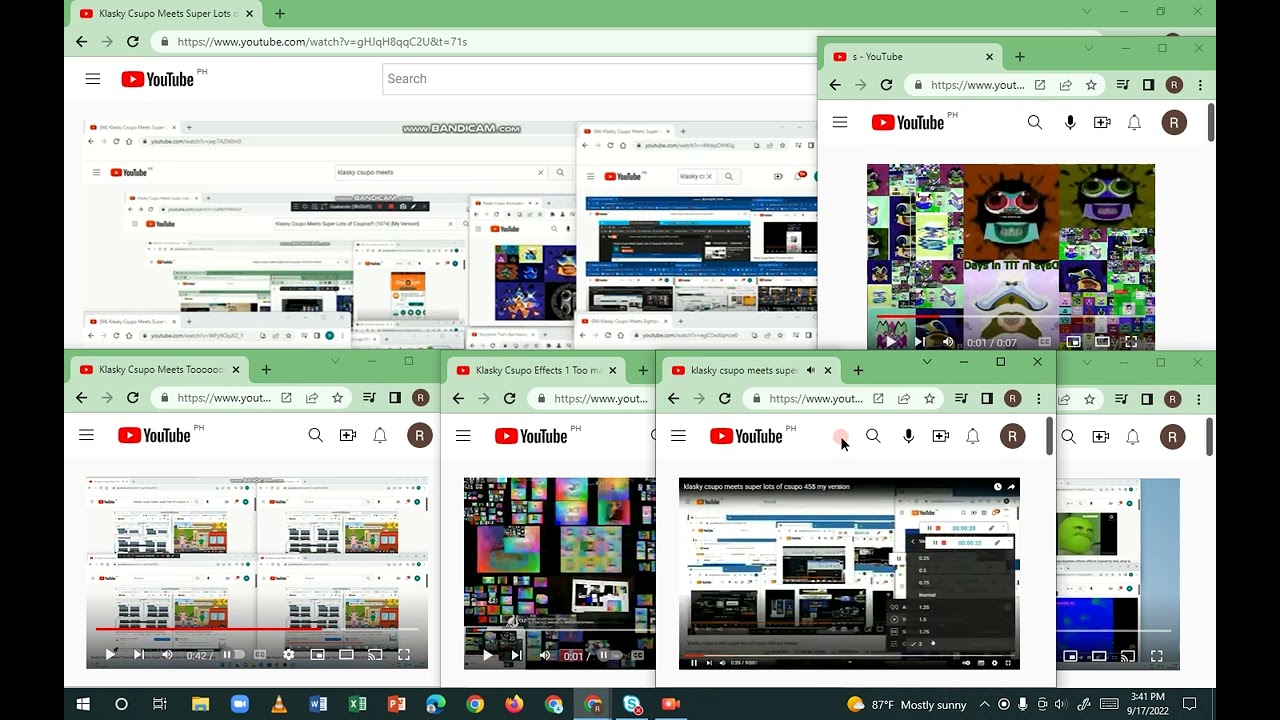This screenshot has width=1280, height=720.
Task: Skip to next video in Effects 1 window
Action: click(x=516, y=656)
